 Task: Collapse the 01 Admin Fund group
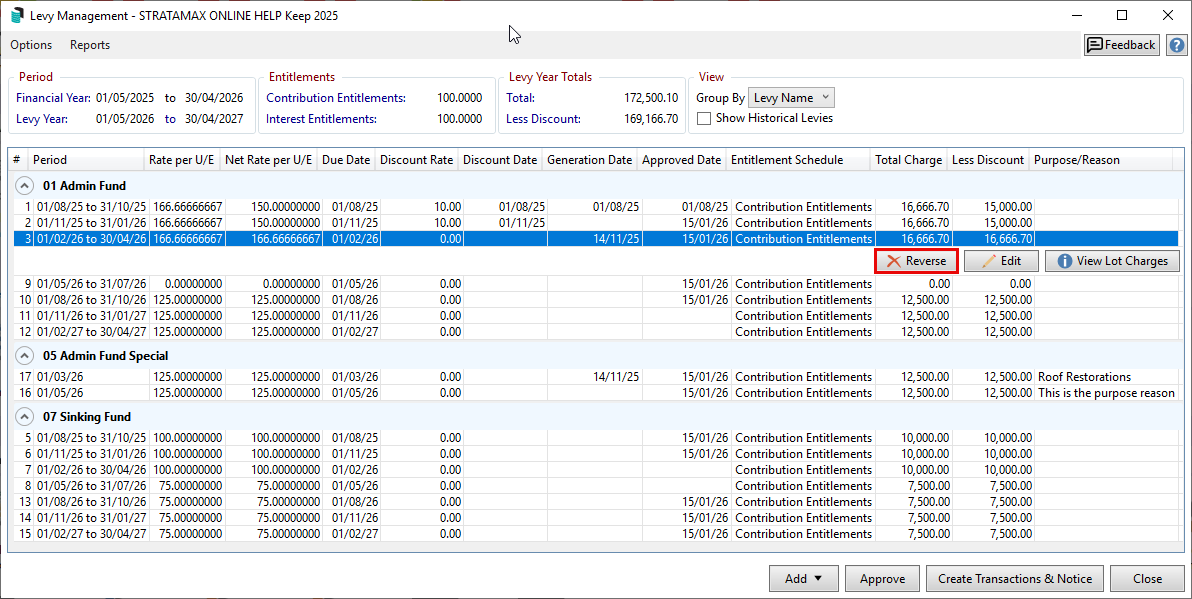point(24,185)
